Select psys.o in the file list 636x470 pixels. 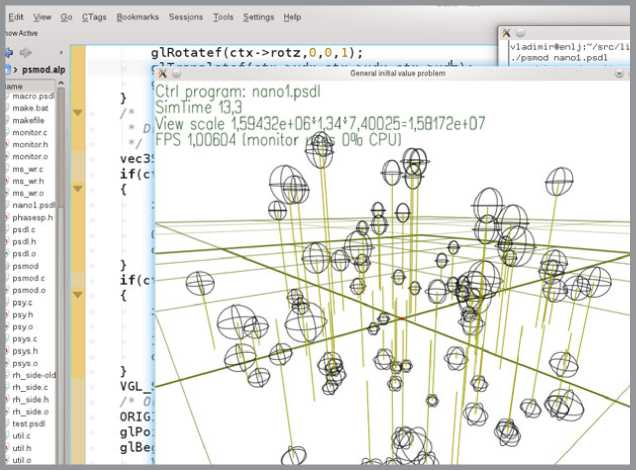point(25,363)
